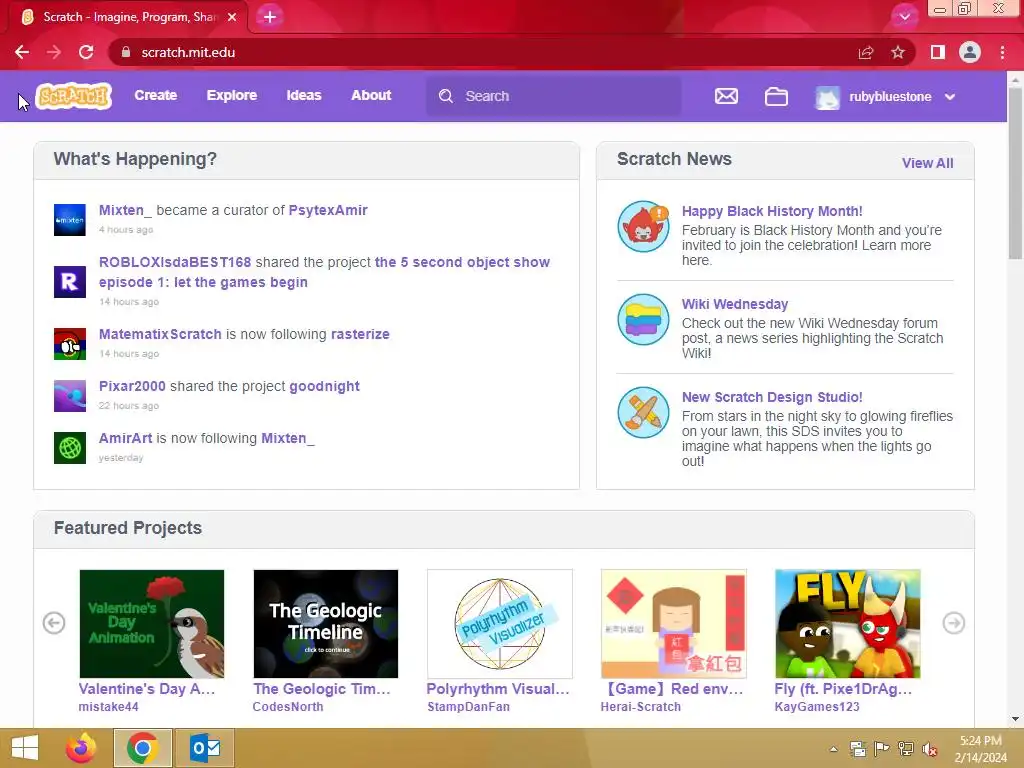The image size is (1024, 768).
Task: Click the search magnifier icon
Action: click(x=446, y=96)
